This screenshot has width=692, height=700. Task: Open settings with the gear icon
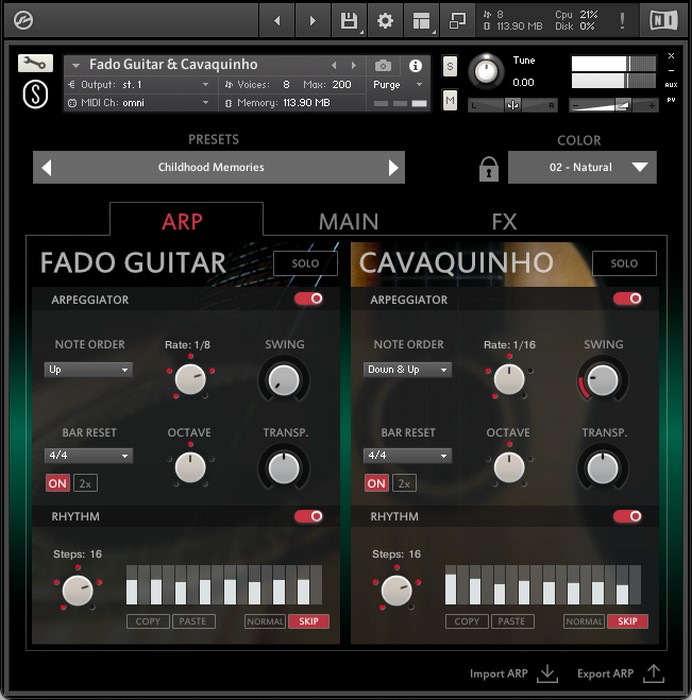(385, 21)
